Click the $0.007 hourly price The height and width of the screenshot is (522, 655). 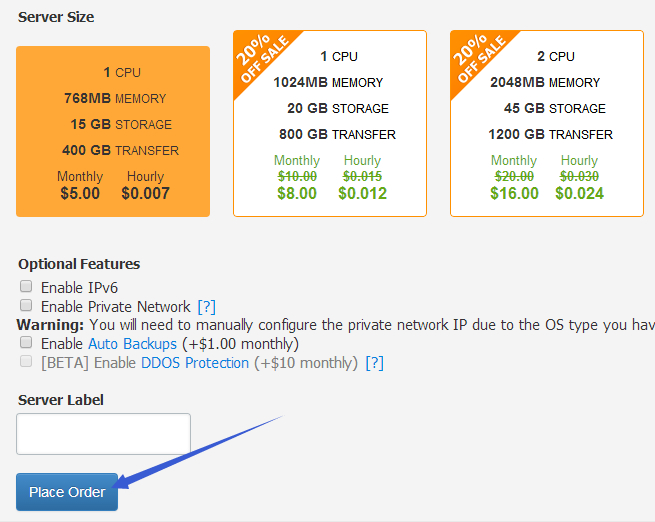[x=146, y=193]
